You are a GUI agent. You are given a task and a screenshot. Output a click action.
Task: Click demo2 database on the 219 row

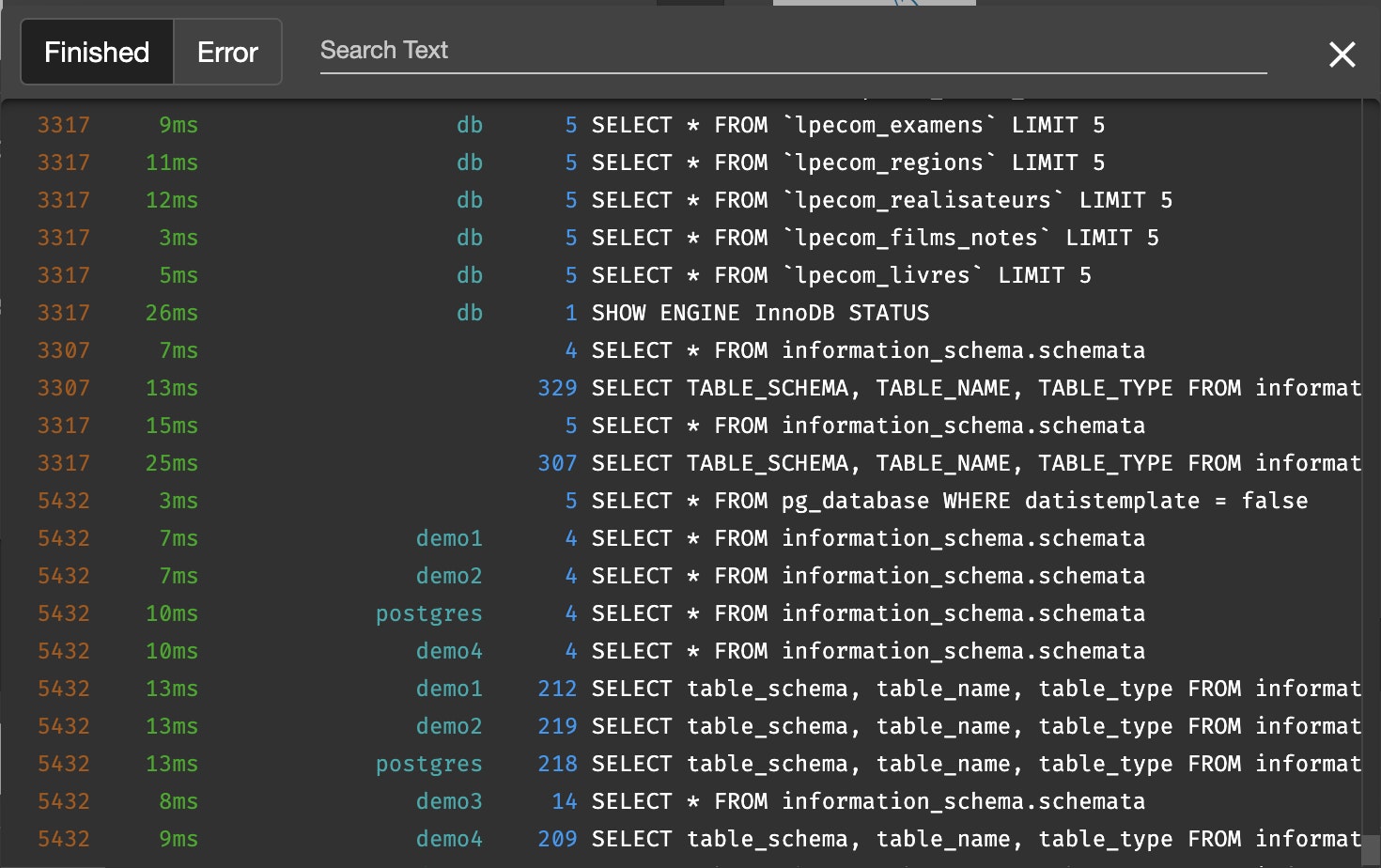pos(449,726)
